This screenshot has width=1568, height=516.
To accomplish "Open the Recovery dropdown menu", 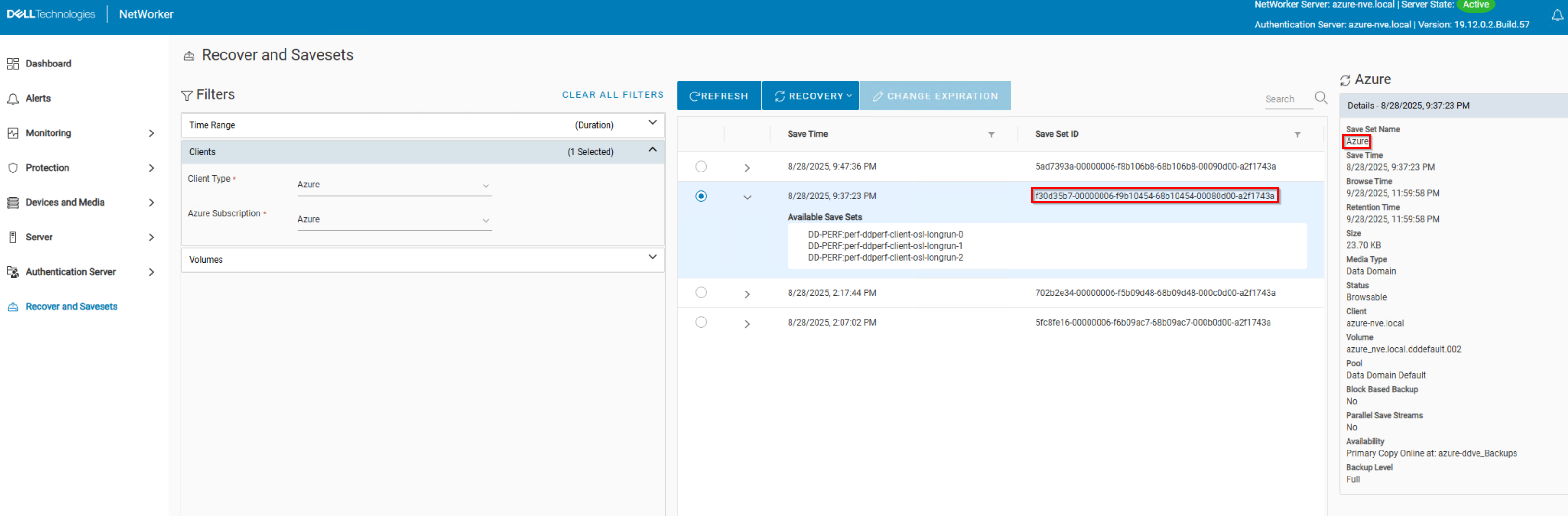I will click(x=810, y=96).
